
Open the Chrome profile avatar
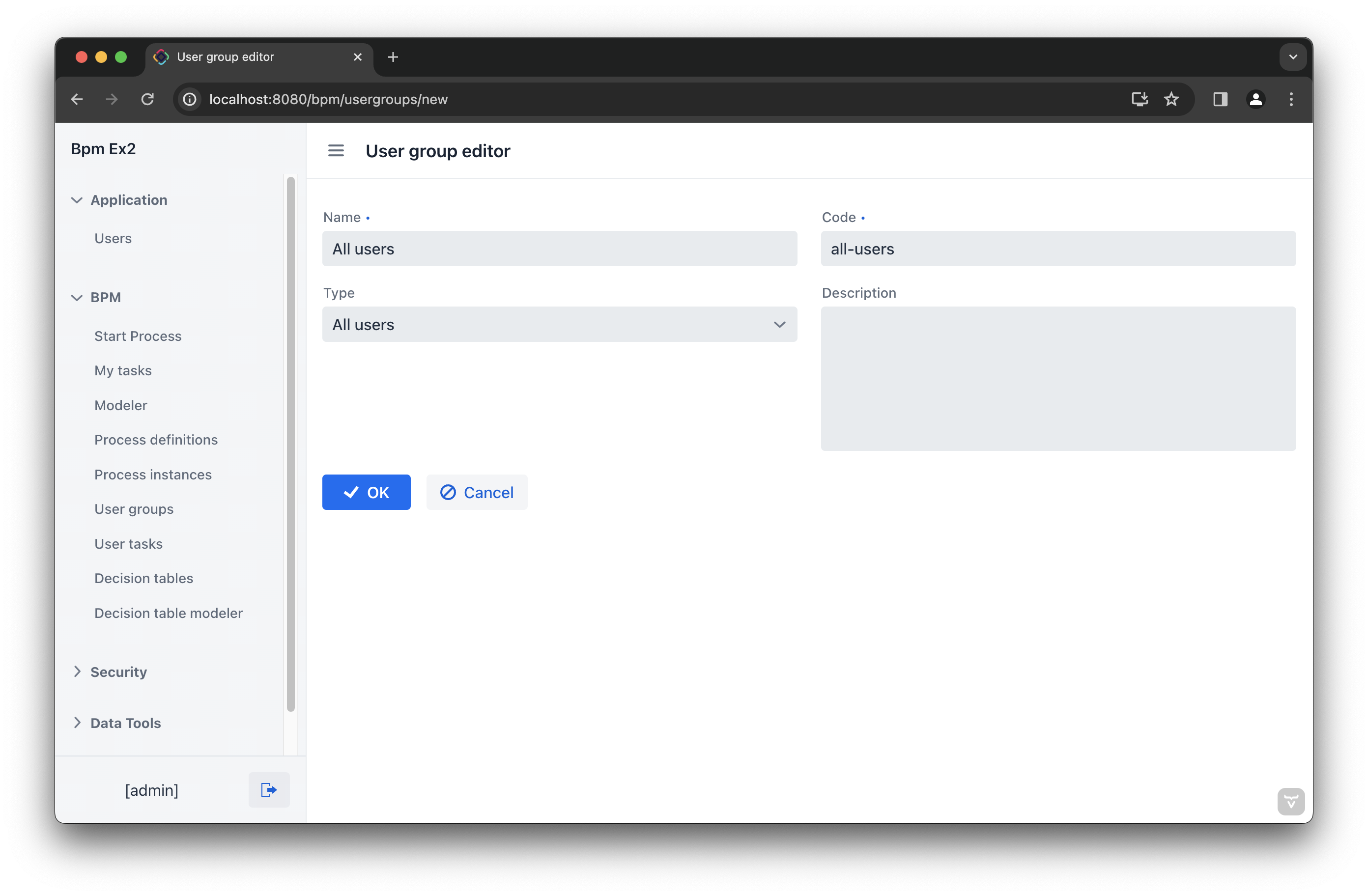(x=1255, y=99)
